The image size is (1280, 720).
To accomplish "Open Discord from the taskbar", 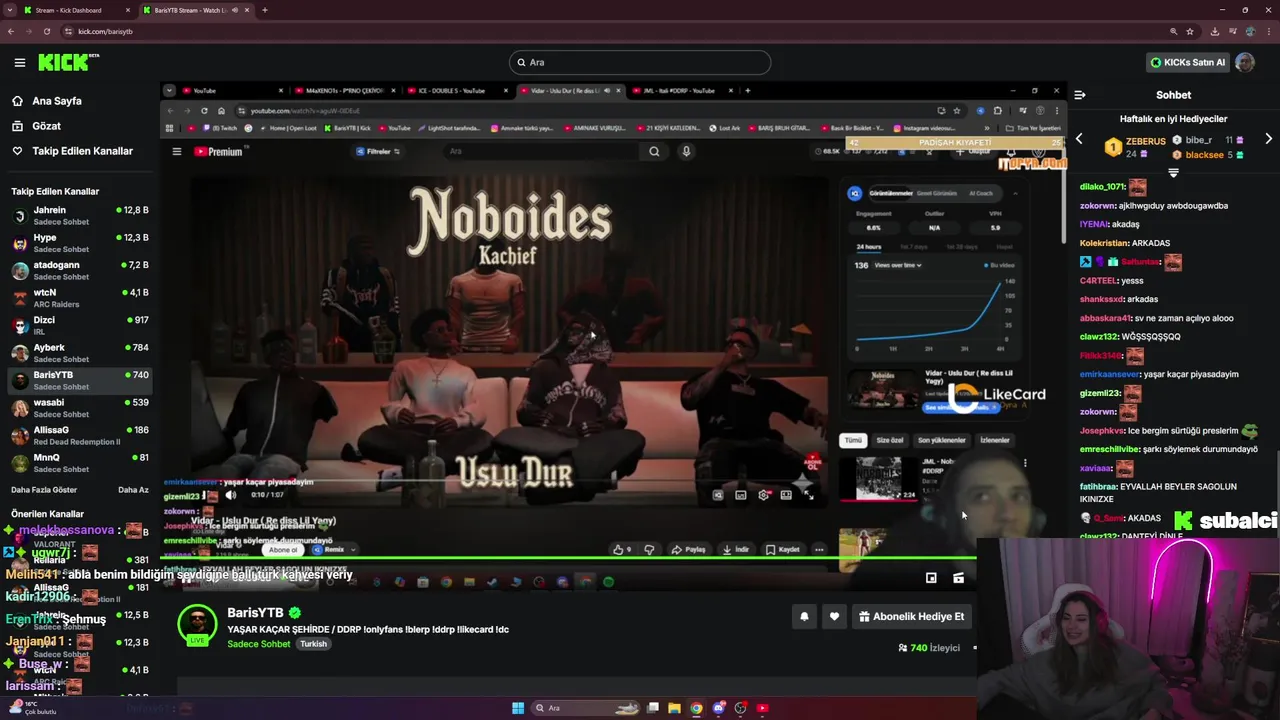I will pyautogui.click(x=718, y=708).
